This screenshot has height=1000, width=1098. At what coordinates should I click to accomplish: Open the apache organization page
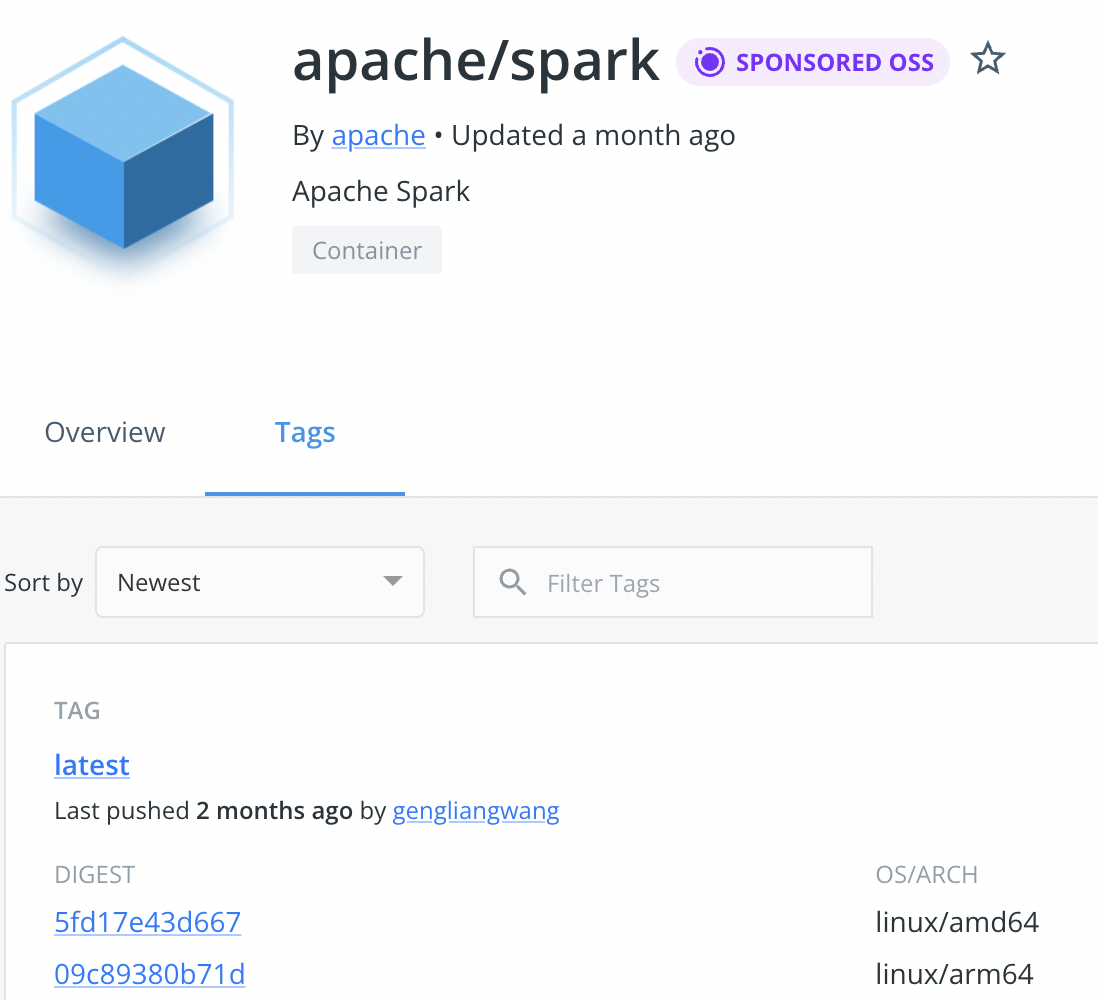pos(378,135)
